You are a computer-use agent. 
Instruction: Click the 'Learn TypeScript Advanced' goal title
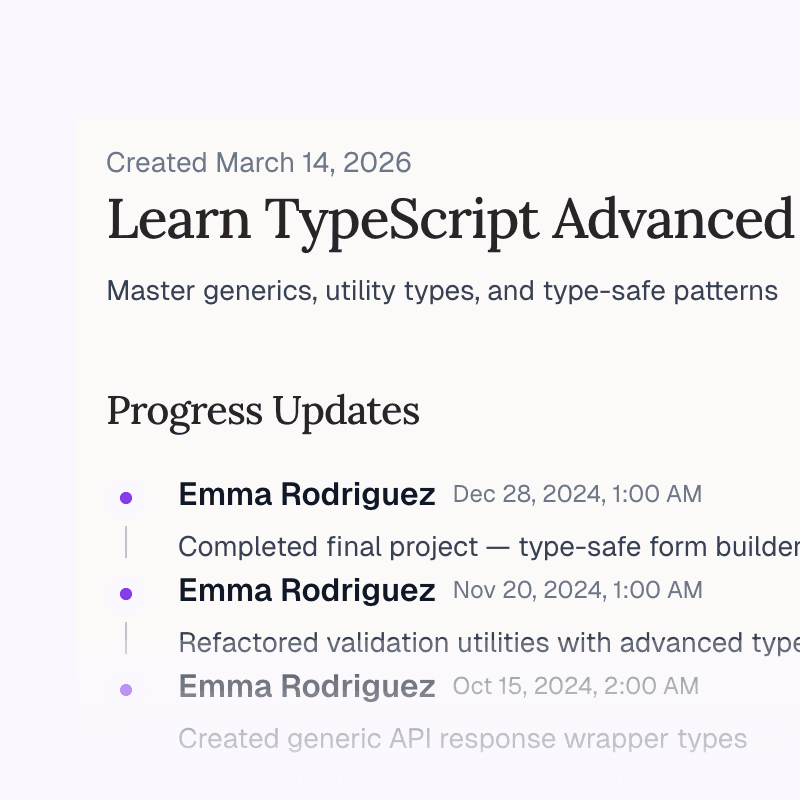[x=450, y=218]
